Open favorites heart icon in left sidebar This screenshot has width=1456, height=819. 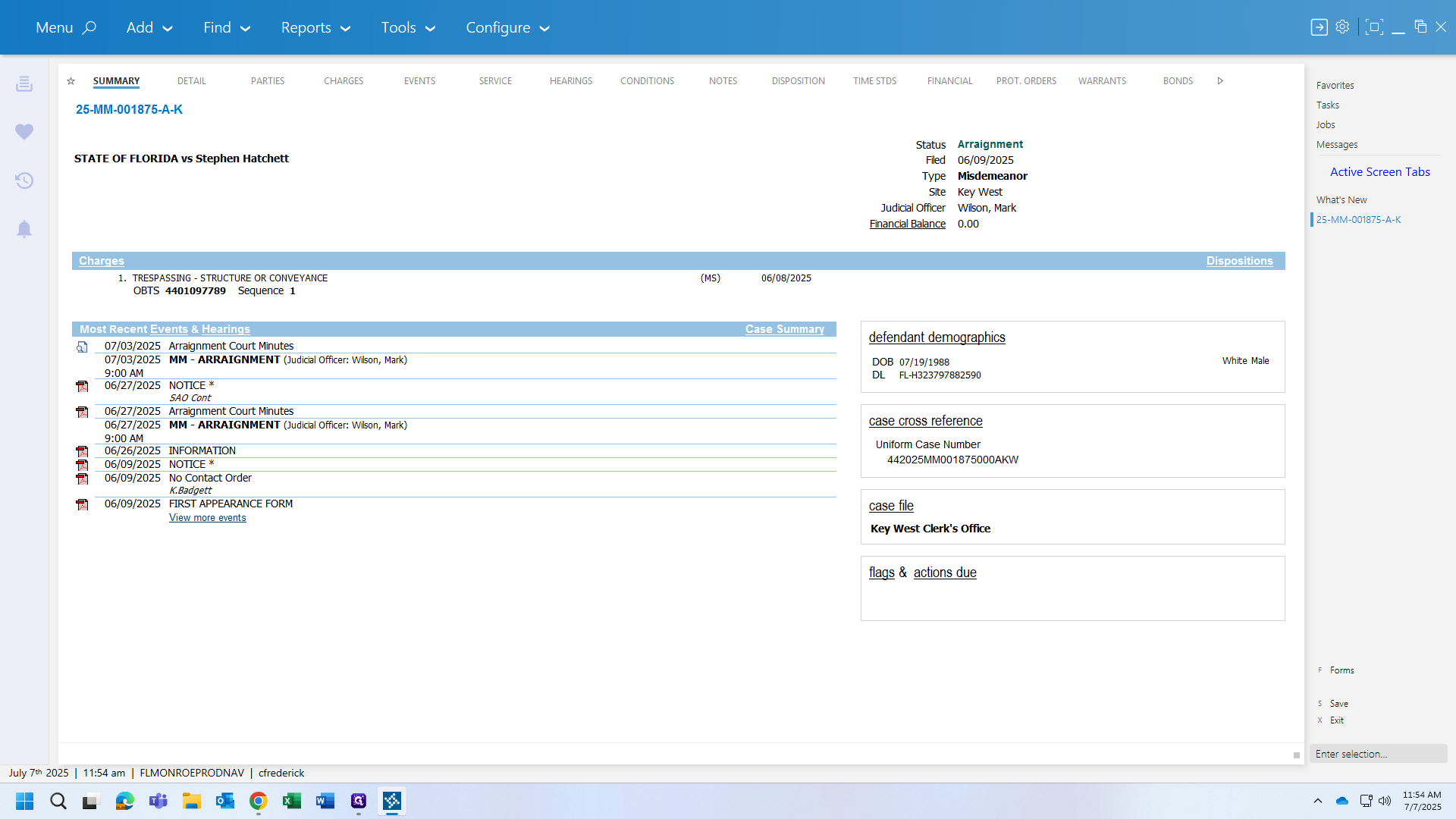tap(24, 131)
